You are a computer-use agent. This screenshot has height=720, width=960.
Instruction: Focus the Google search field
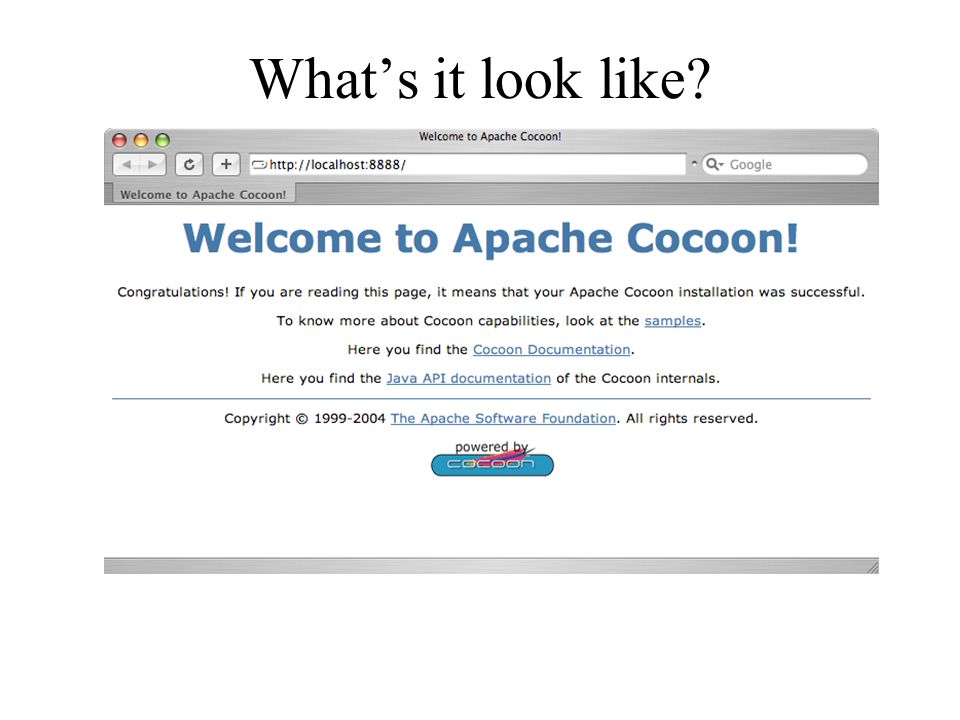tap(785, 165)
